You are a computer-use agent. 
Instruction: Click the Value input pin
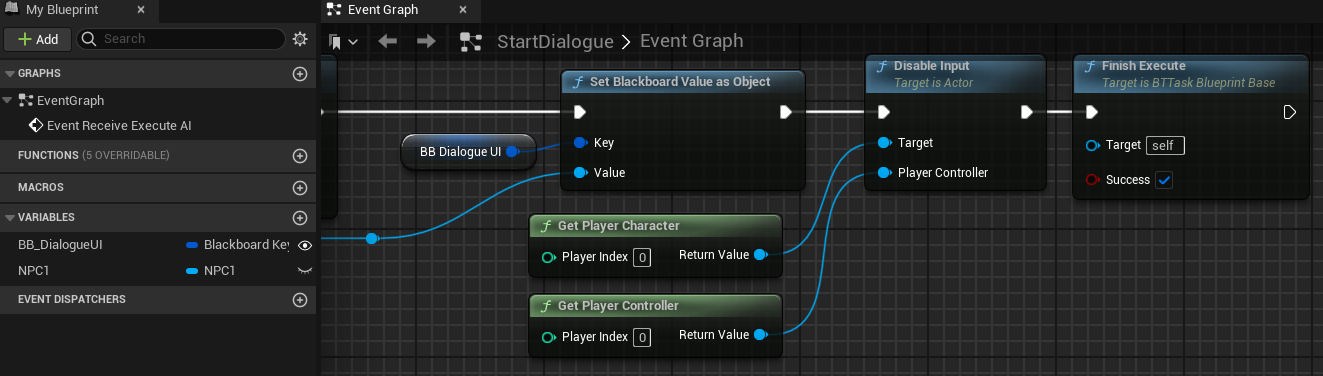[580, 173]
